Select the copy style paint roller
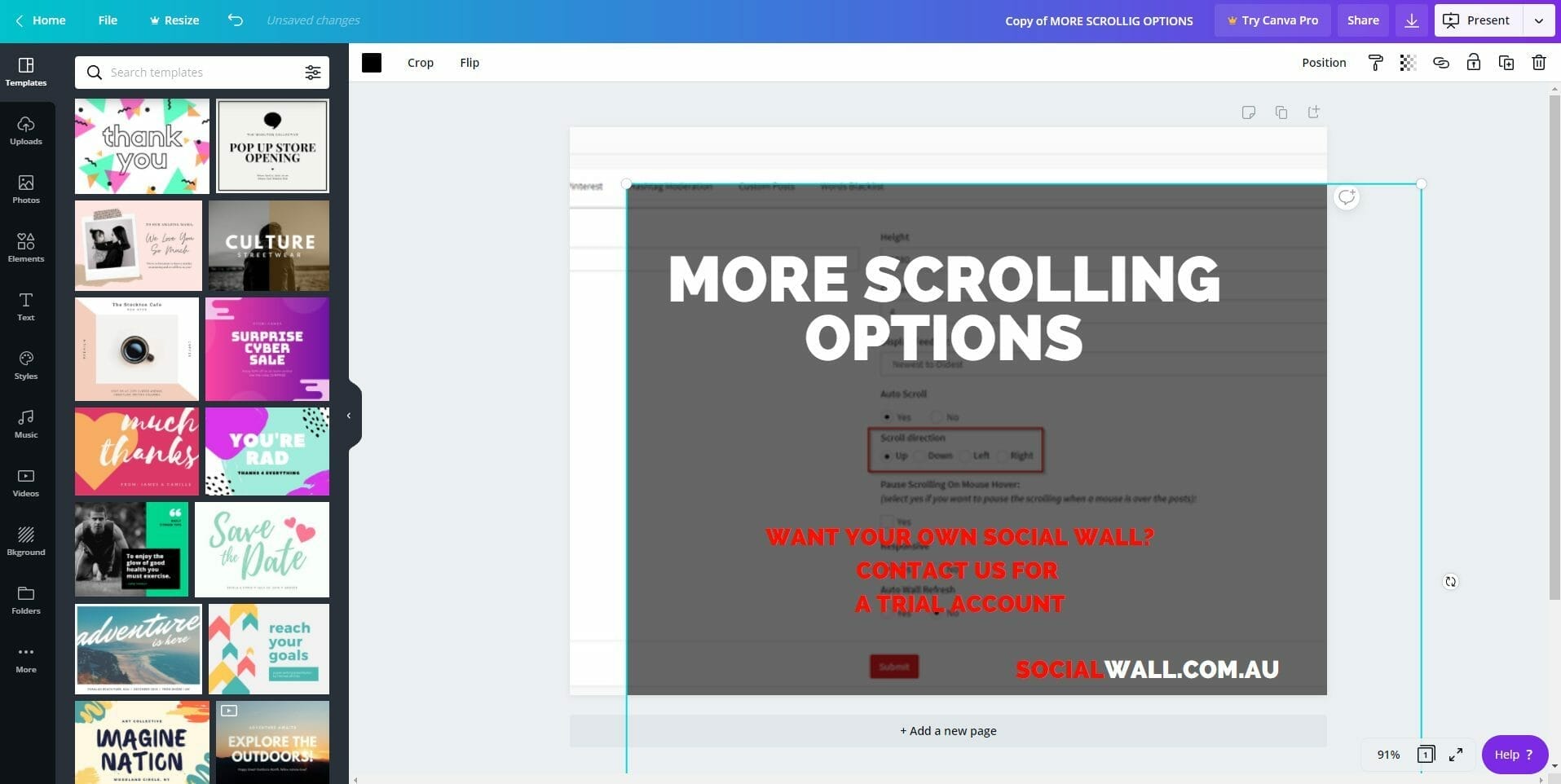Image resolution: width=1561 pixels, height=784 pixels. pos(1375,63)
